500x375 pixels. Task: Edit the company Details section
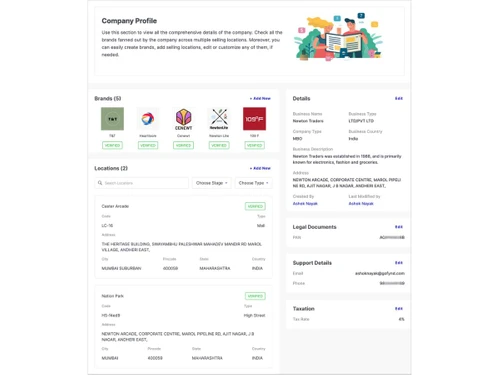(399, 99)
